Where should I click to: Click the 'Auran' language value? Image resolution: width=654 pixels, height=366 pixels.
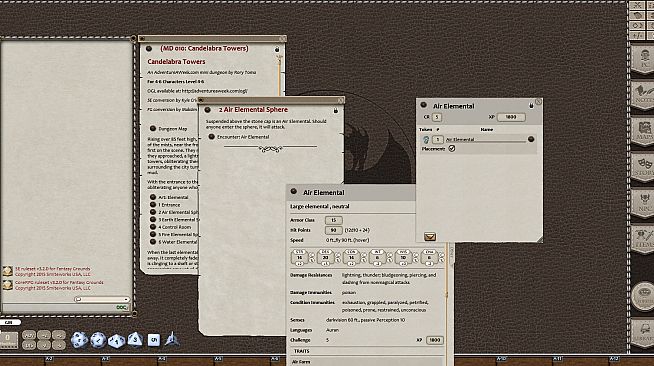pos(332,330)
